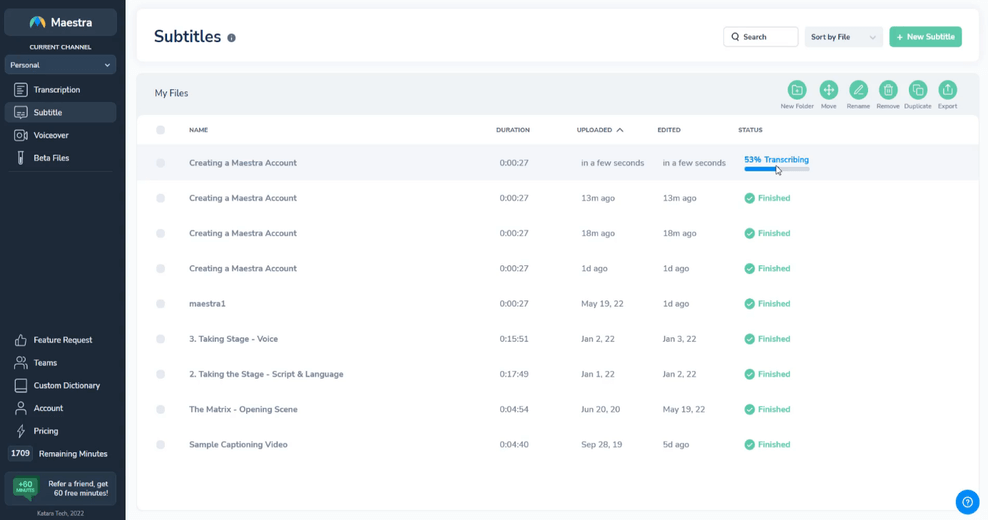Click Finished checkmark icon for maestra1
The width and height of the screenshot is (988, 520).
pos(749,304)
